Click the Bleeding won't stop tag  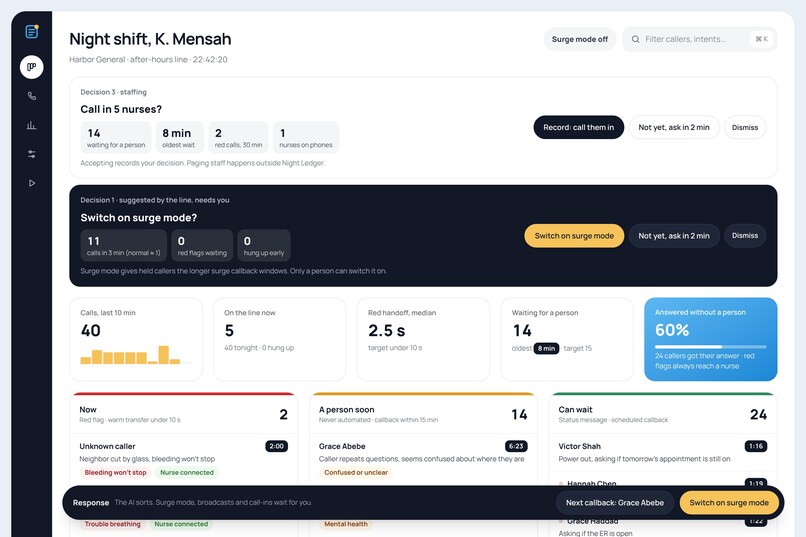click(116, 472)
